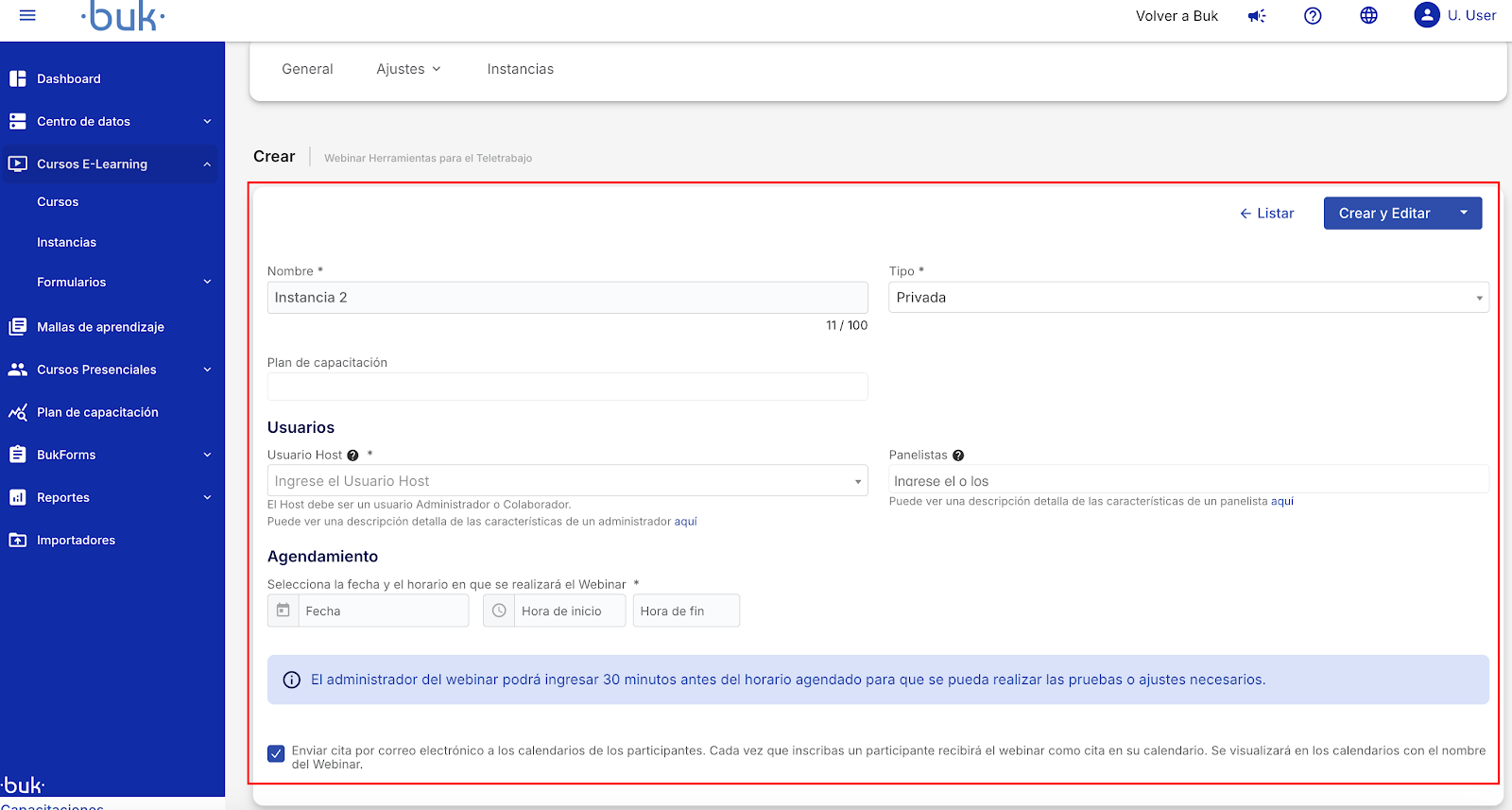The height and width of the screenshot is (810, 1512).
Task: Open the language globe icon
Action: coord(1368,16)
